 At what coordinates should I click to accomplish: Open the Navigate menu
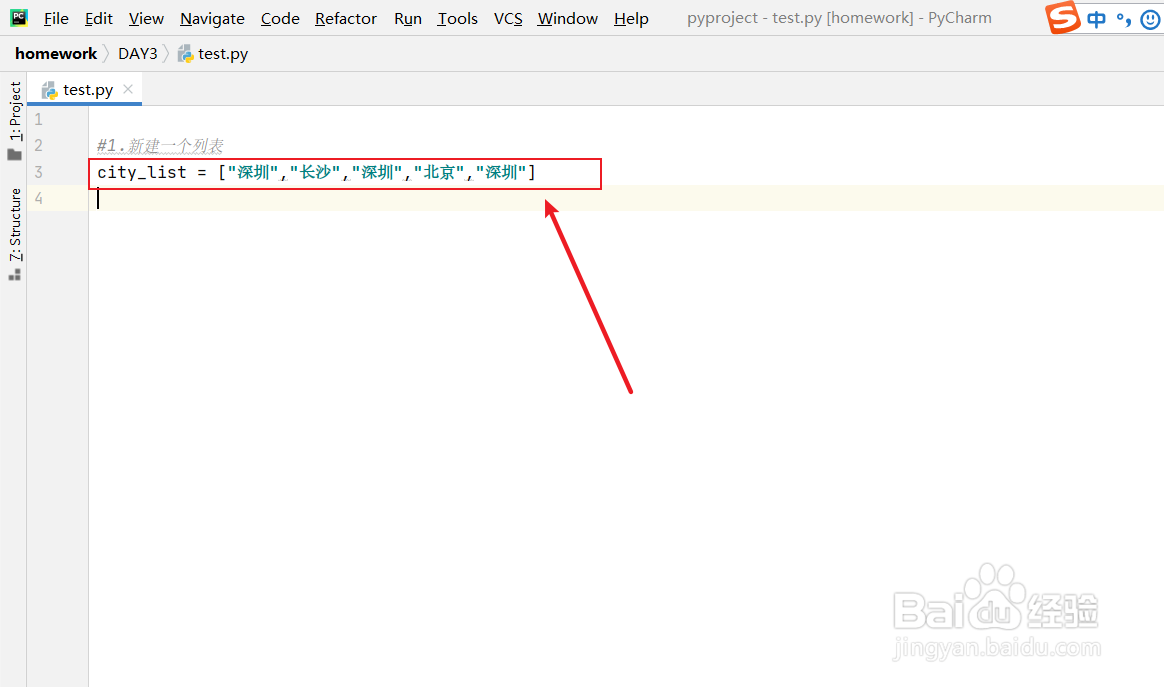click(x=212, y=19)
